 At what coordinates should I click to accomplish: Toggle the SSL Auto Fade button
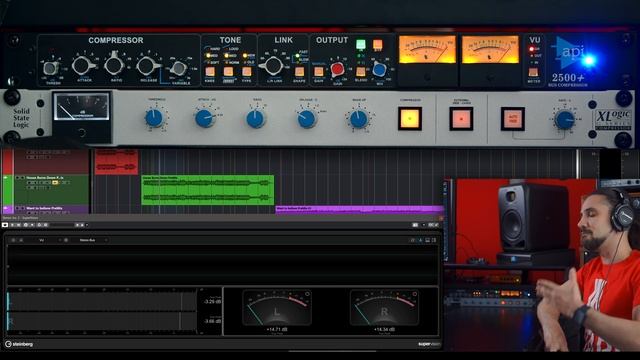[x=513, y=119]
